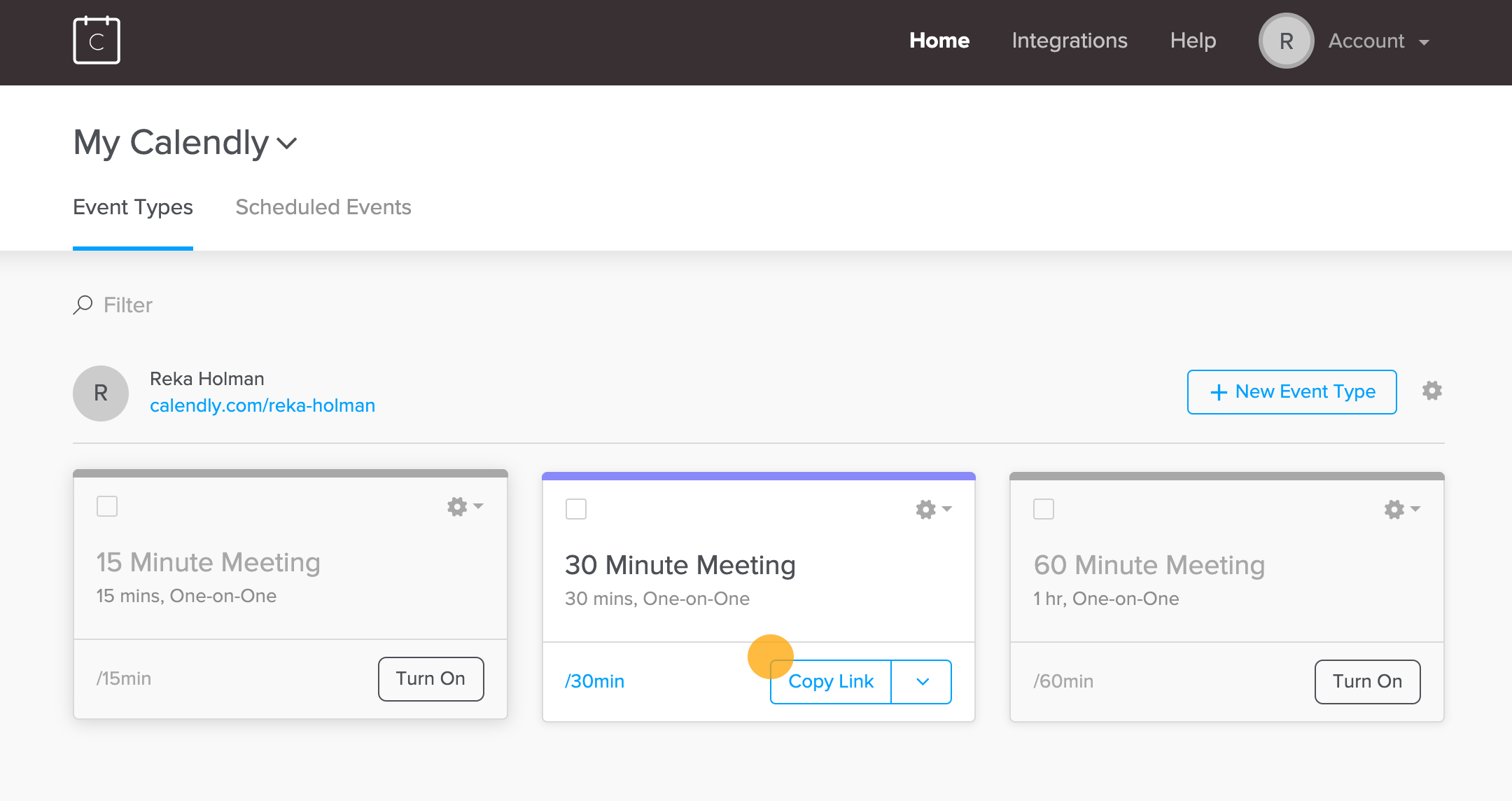1512x801 pixels.
Task: Open the 60 Minute Meeting title
Action: (1149, 565)
